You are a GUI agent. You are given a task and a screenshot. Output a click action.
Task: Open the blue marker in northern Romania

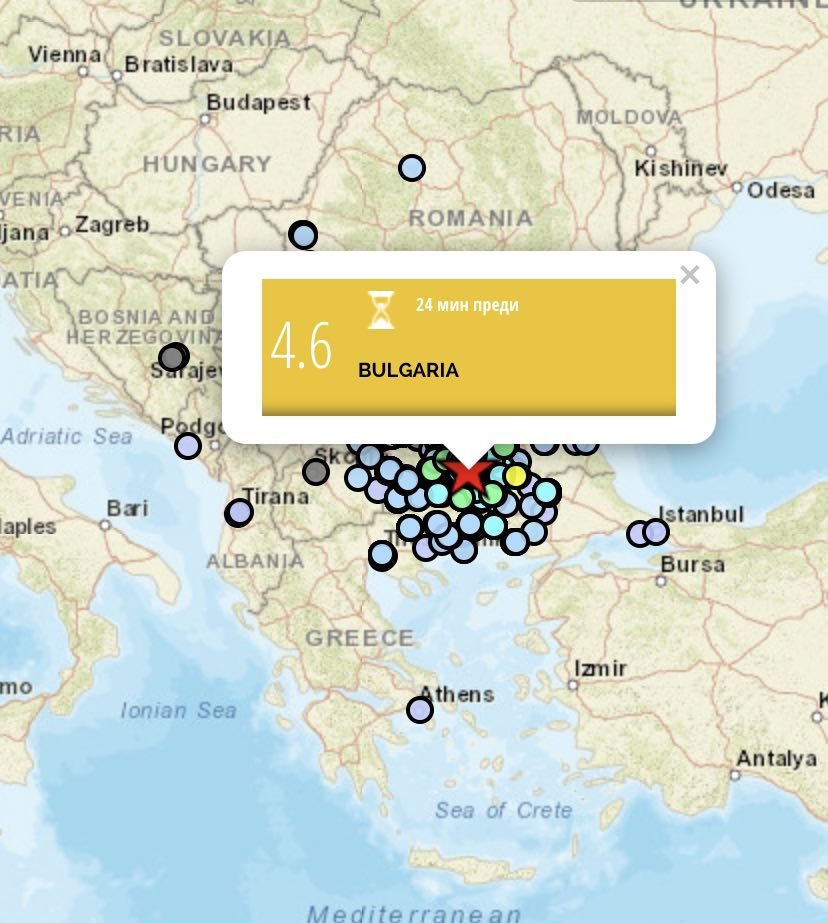tap(411, 168)
